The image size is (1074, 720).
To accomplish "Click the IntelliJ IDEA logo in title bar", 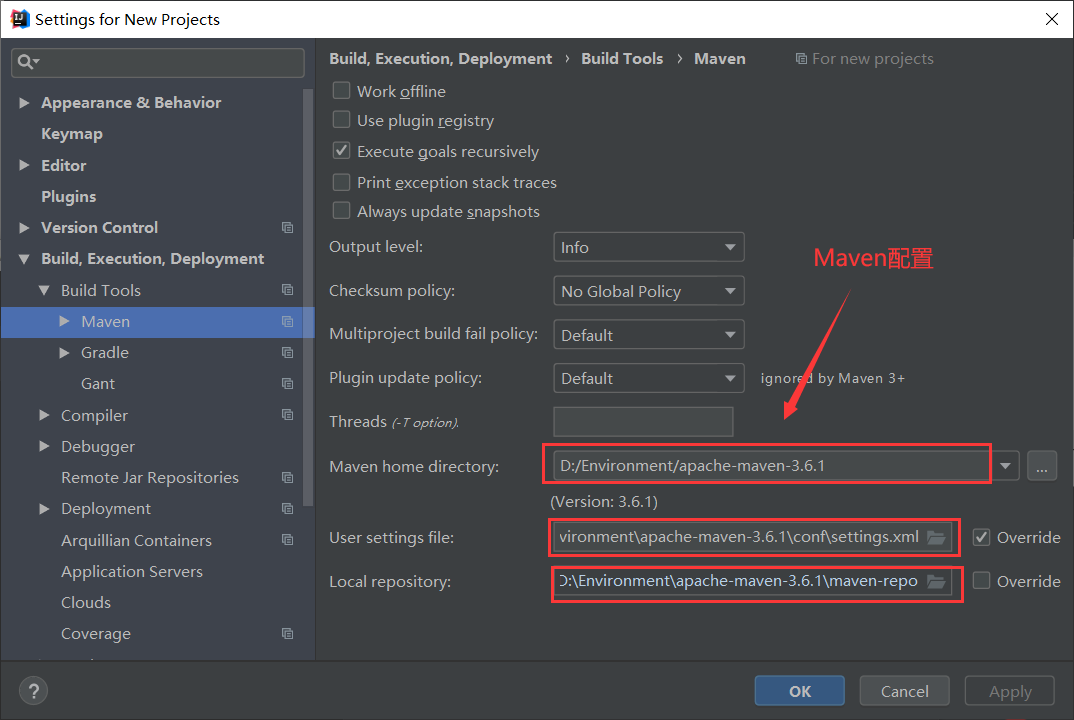I will point(20,18).
